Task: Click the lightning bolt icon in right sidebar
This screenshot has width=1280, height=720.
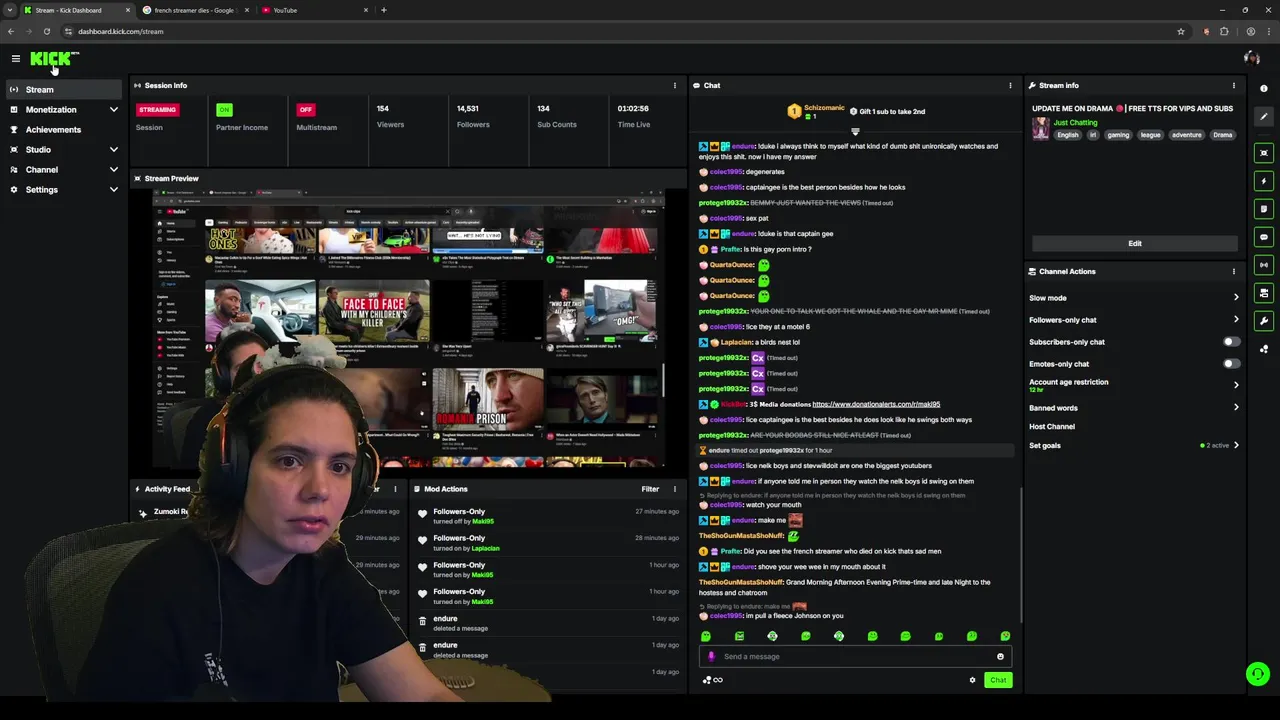Action: point(1264,181)
